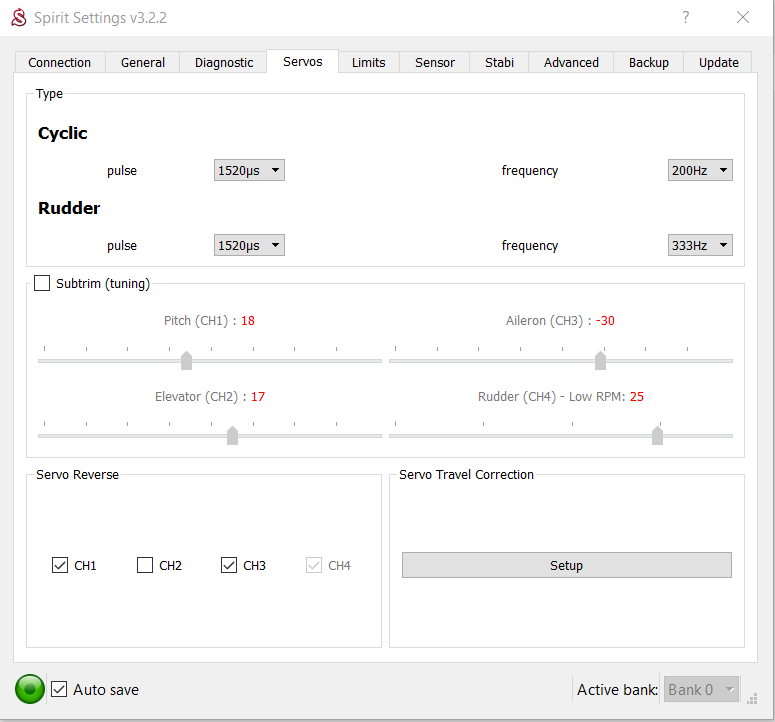The width and height of the screenshot is (775, 722).
Task: Click the Spirit logo in title bar
Action: 18,17
